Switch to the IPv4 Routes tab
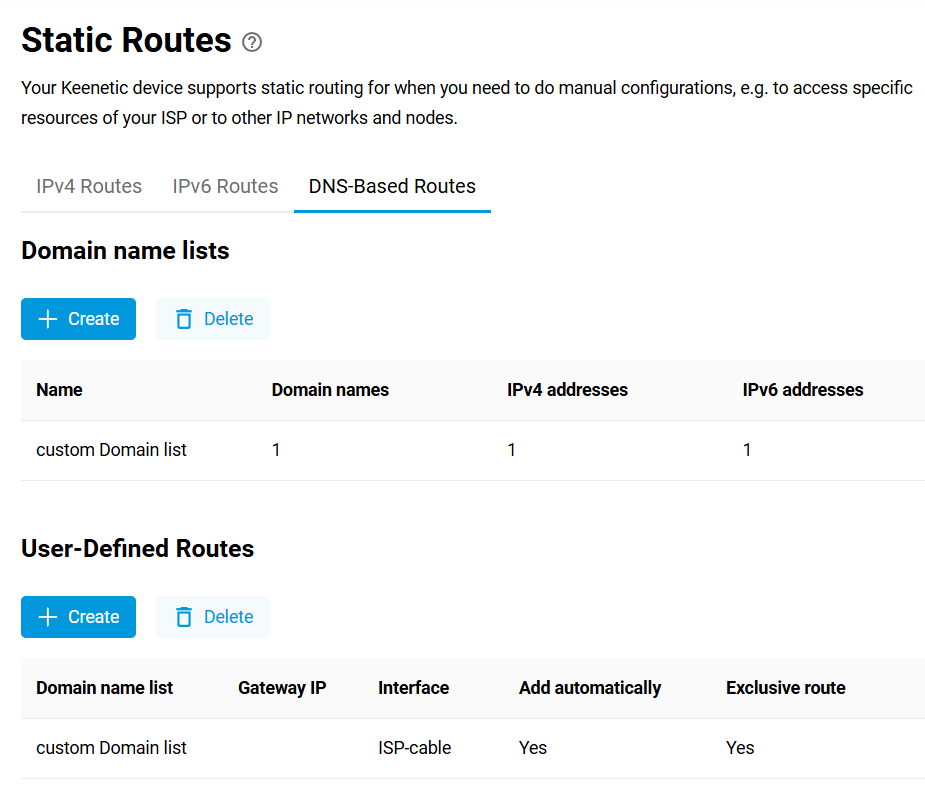925x787 pixels. (x=89, y=186)
